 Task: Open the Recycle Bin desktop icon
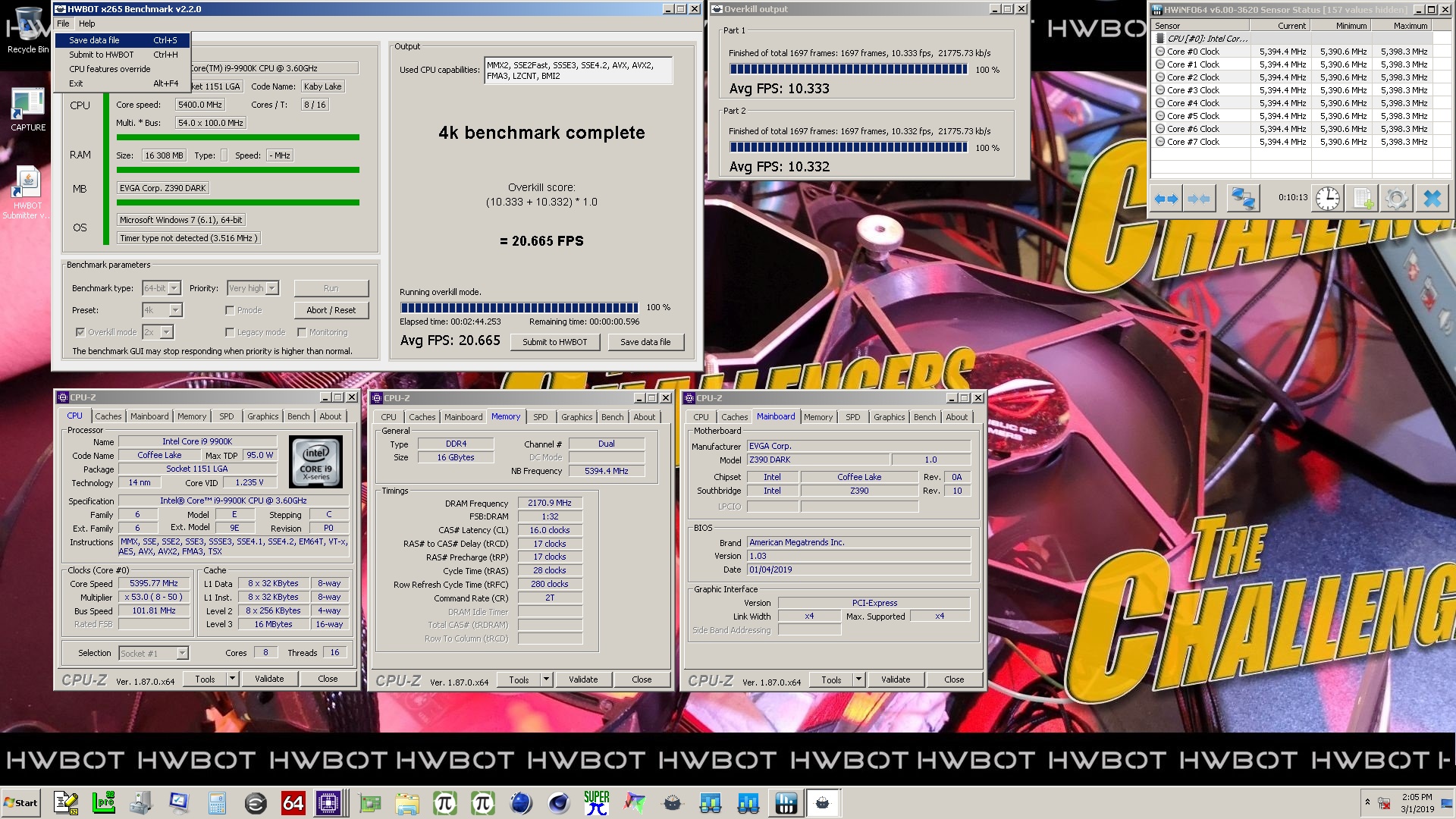pos(28,30)
